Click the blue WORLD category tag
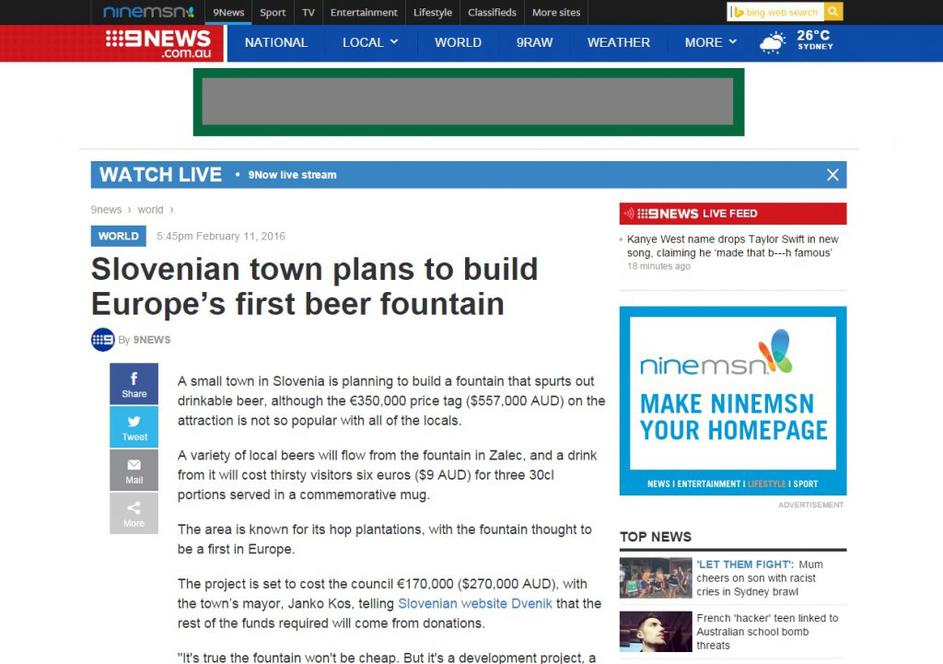The width and height of the screenshot is (943, 664). coord(118,236)
